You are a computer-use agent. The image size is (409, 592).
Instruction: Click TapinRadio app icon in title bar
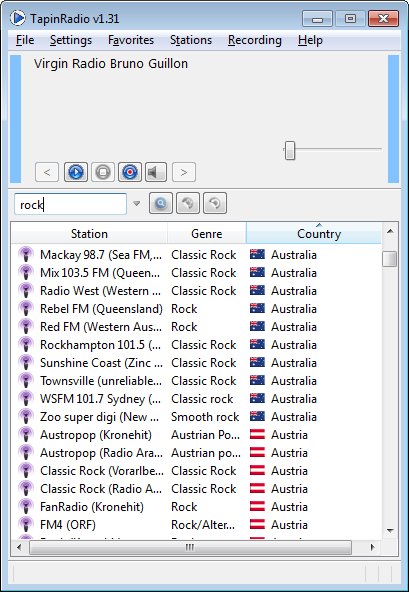coord(17,18)
